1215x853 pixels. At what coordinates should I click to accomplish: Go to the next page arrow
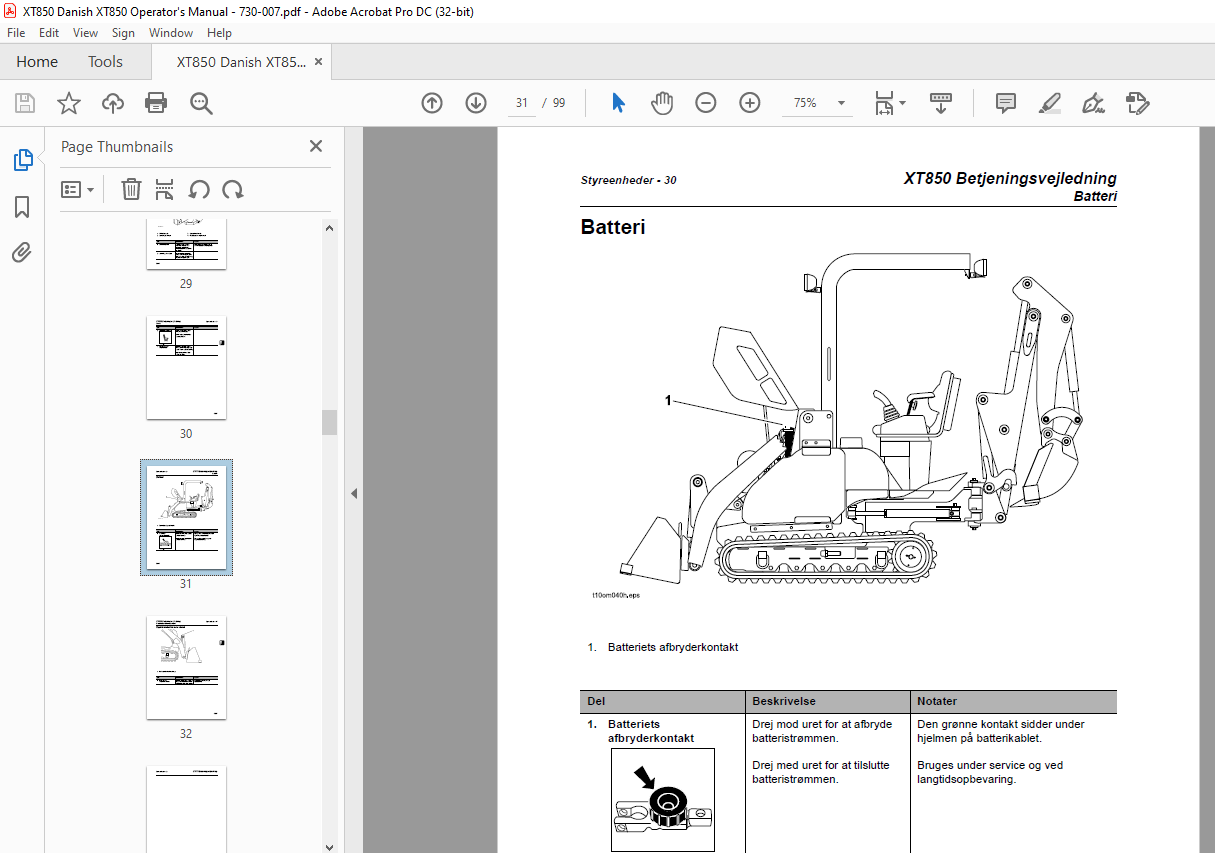(x=476, y=103)
